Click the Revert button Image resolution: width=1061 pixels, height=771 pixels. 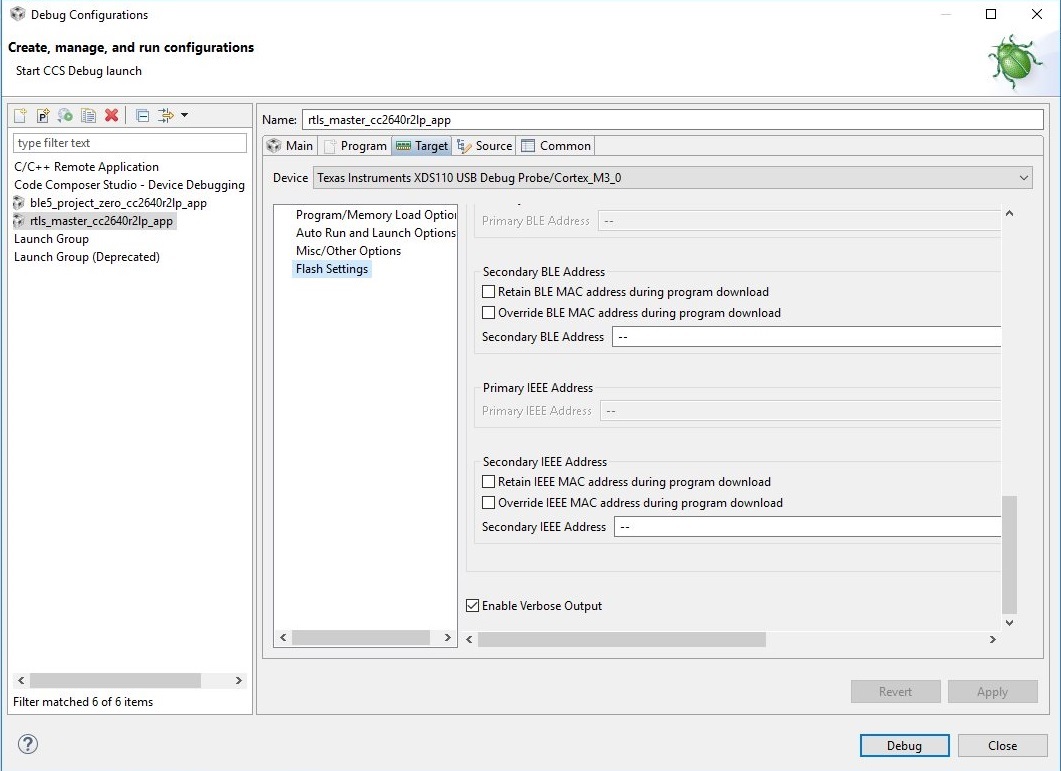[895, 692]
